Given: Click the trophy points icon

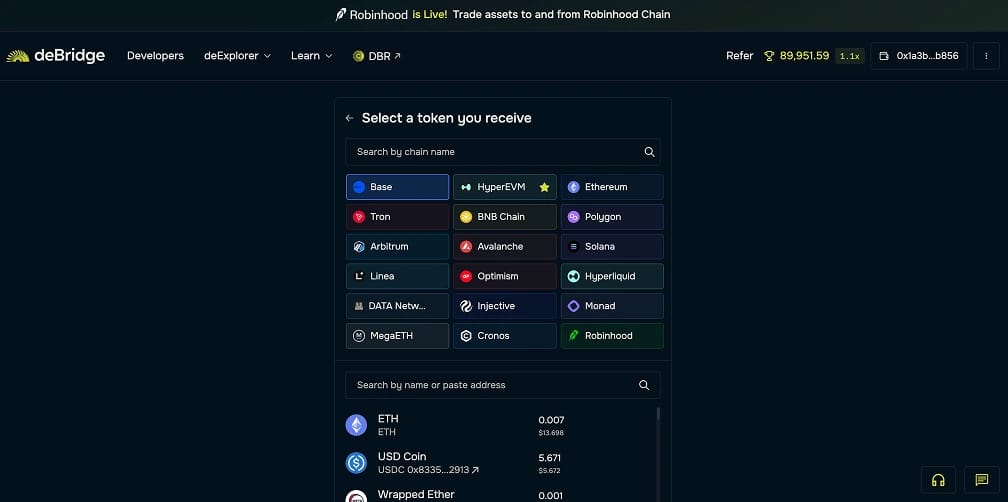Looking at the screenshot, I should 769,56.
